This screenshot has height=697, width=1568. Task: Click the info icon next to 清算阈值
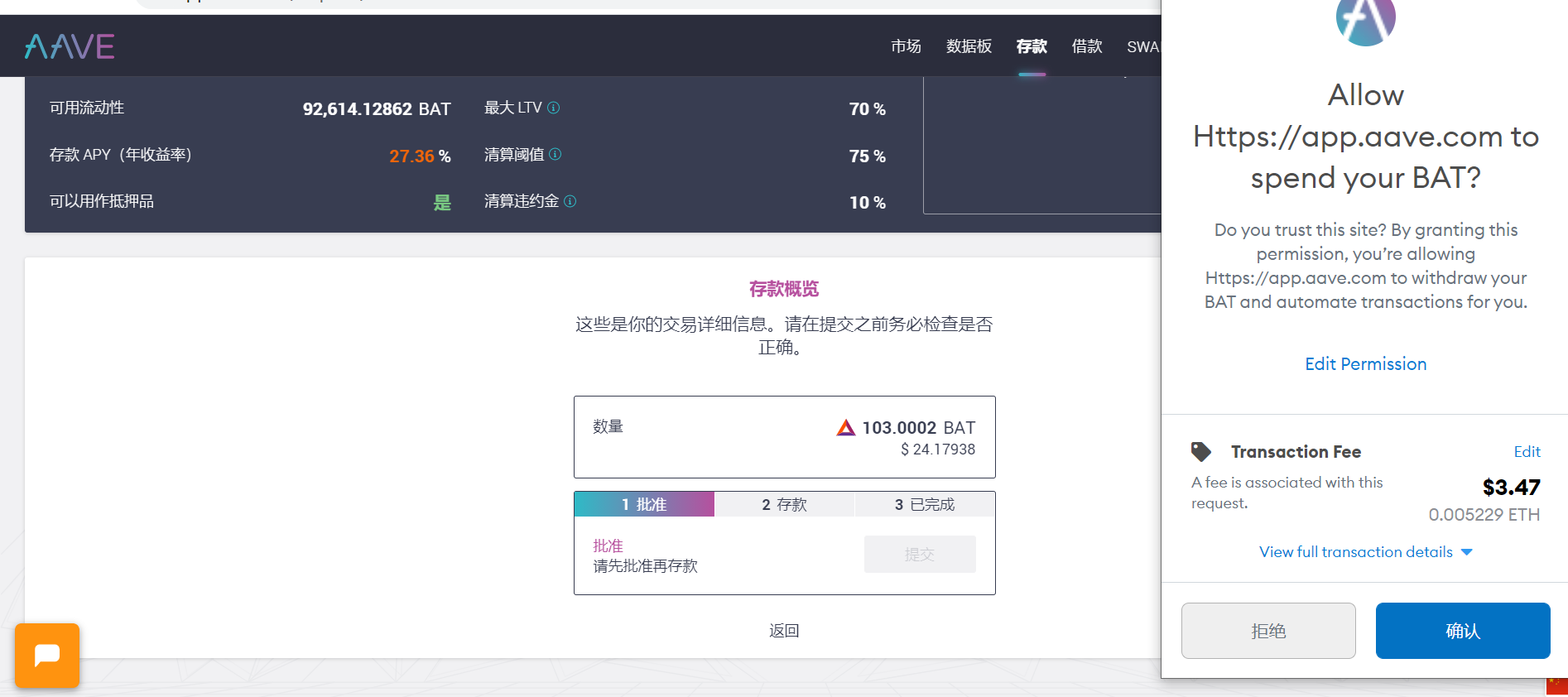click(x=556, y=154)
